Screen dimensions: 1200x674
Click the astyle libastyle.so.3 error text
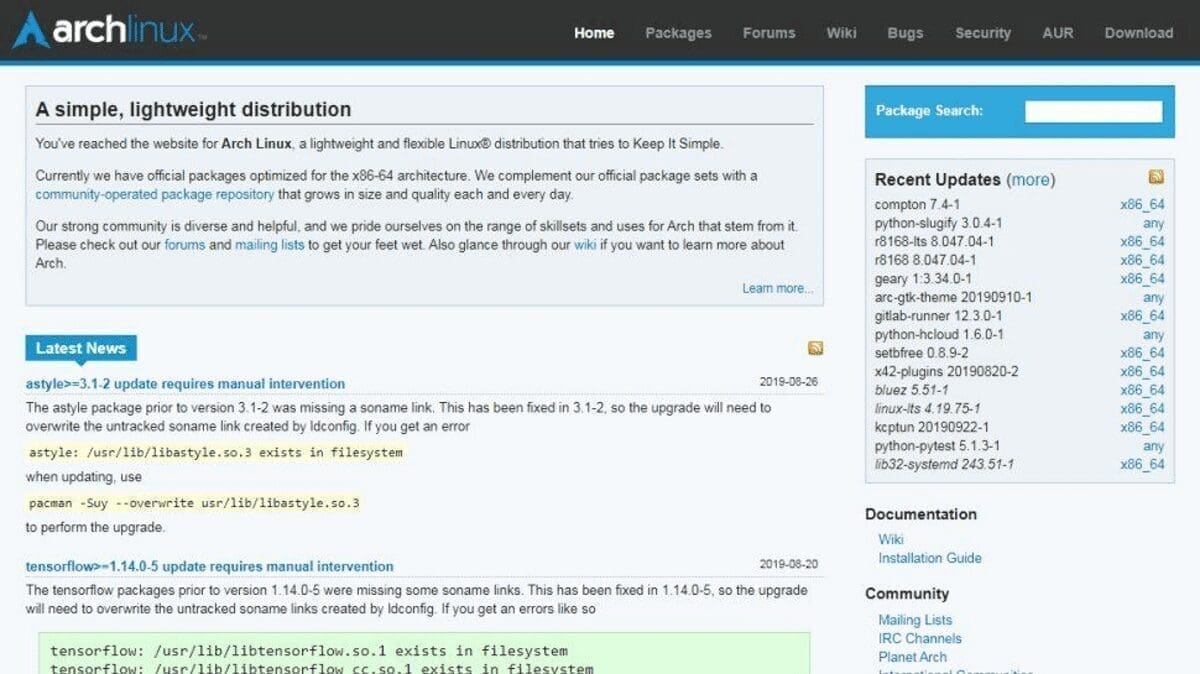[216, 452]
